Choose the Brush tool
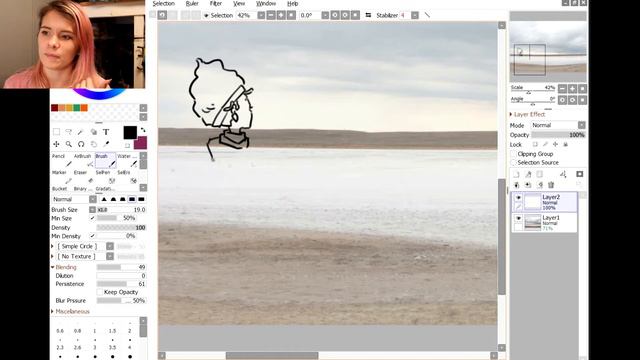 pos(105,160)
